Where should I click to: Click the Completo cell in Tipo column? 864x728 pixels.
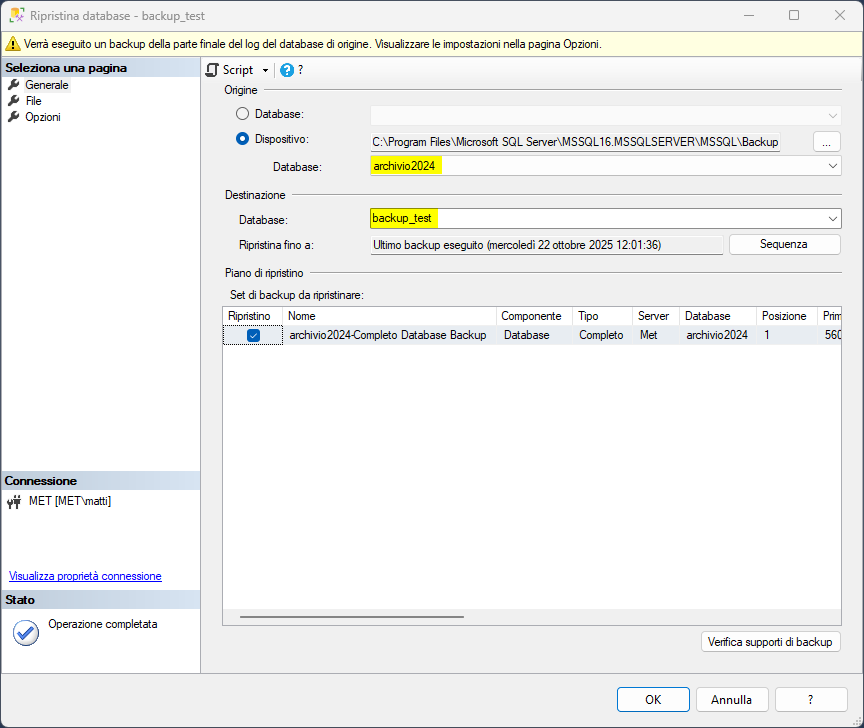(601, 335)
